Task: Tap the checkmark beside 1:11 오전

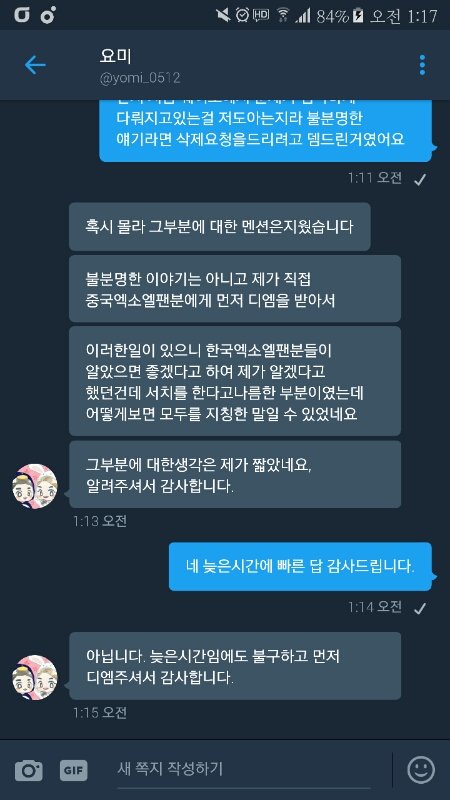Action: pyautogui.click(x=419, y=179)
